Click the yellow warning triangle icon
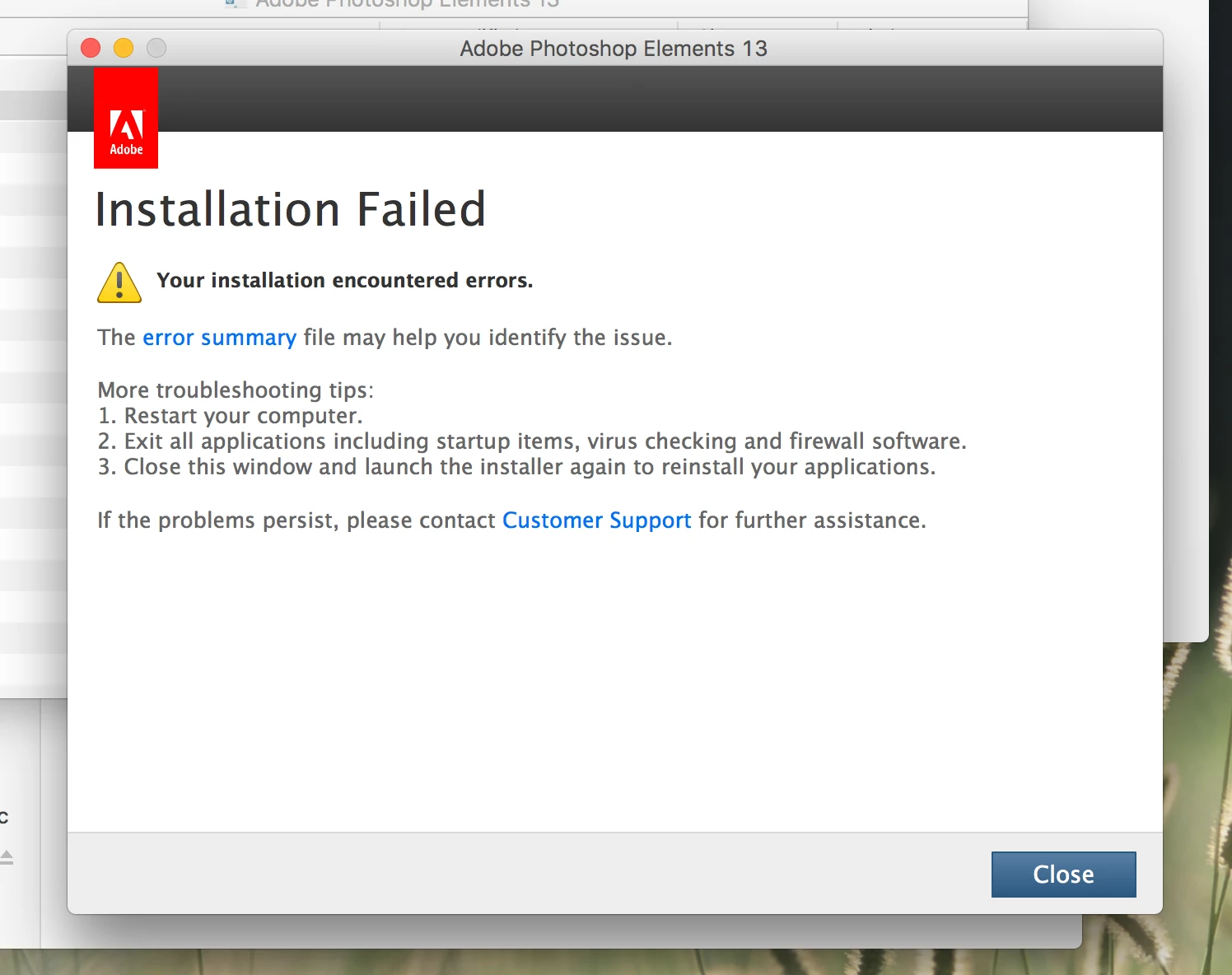 (119, 282)
